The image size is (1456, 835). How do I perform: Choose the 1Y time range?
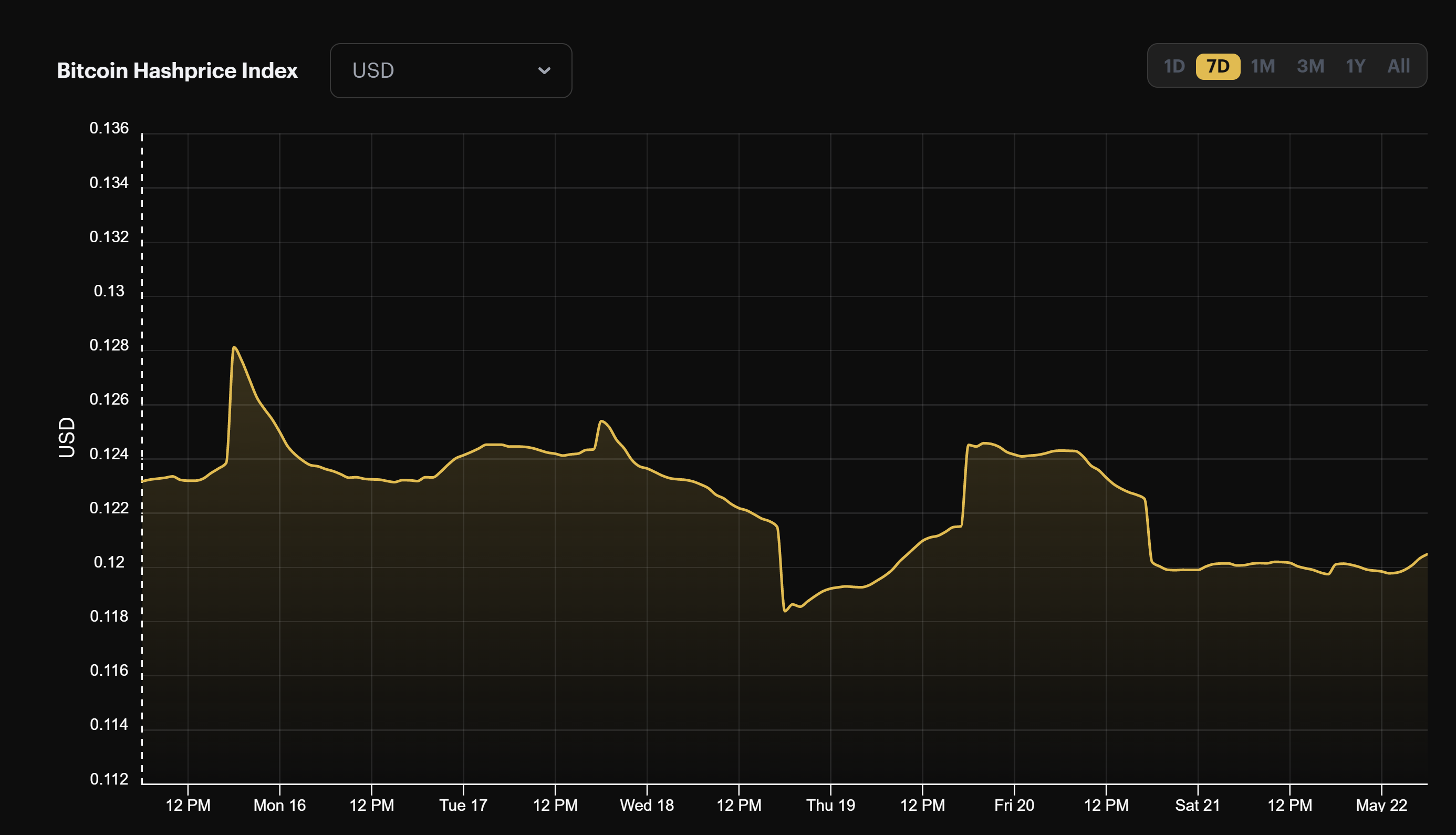click(1355, 66)
